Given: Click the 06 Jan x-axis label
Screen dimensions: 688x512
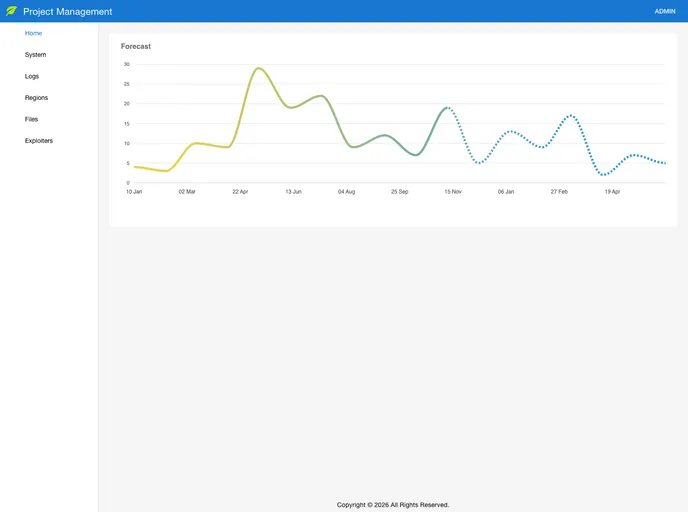Looking at the screenshot, I should click(506, 192).
